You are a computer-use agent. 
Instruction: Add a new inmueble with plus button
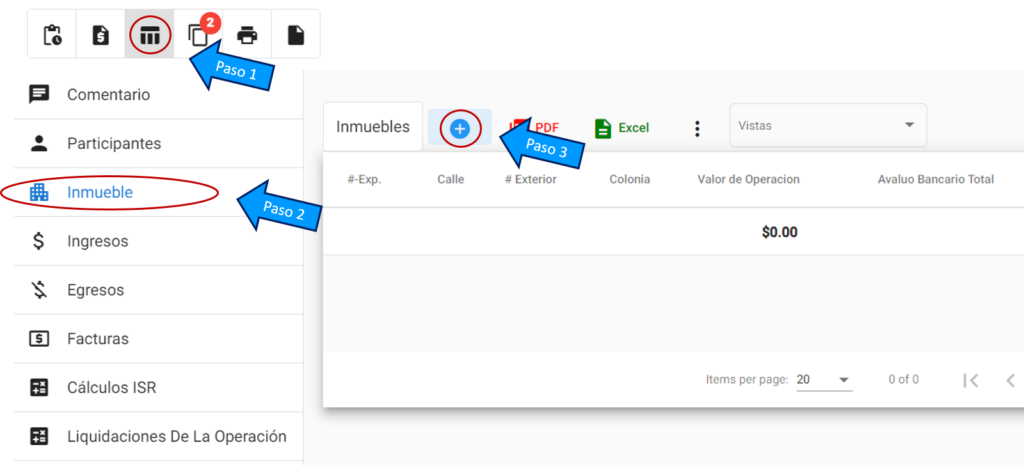(x=460, y=128)
